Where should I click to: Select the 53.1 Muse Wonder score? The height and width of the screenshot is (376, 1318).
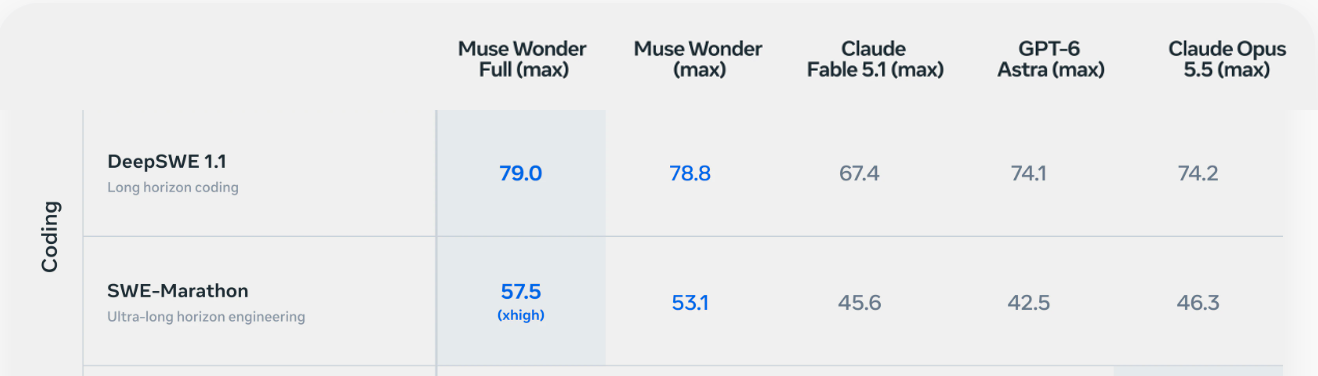[690, 303]
